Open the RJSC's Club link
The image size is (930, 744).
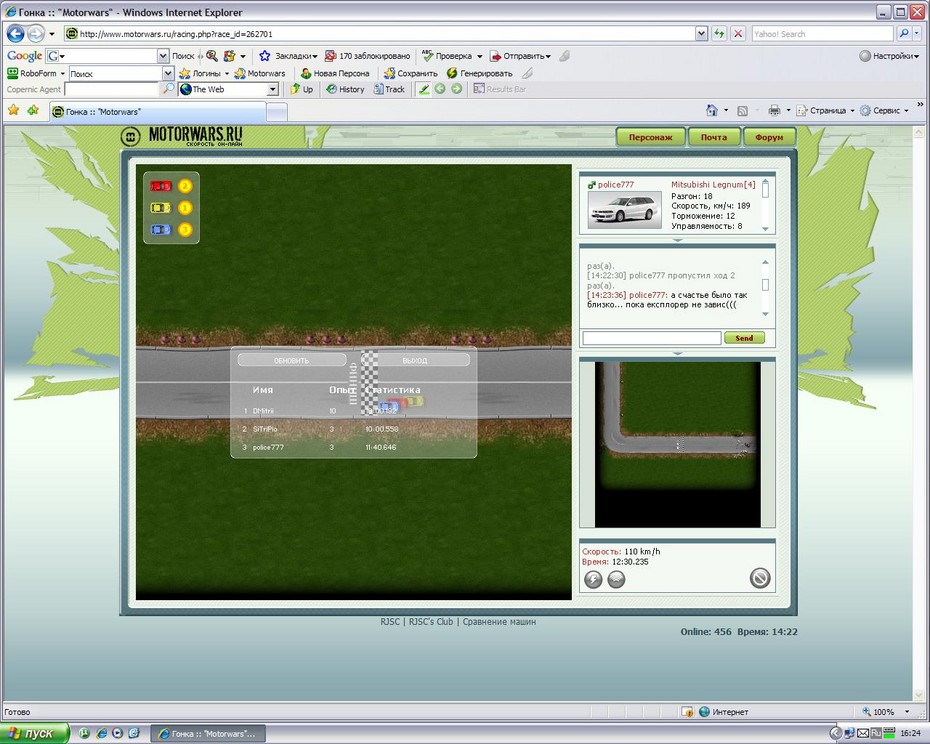431,622
